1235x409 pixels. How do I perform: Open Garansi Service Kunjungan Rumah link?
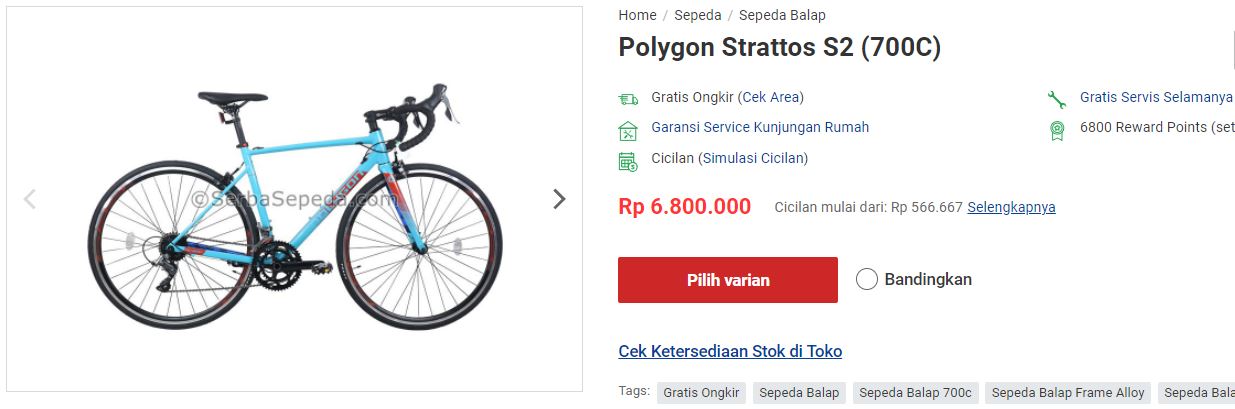coord(760,127)
